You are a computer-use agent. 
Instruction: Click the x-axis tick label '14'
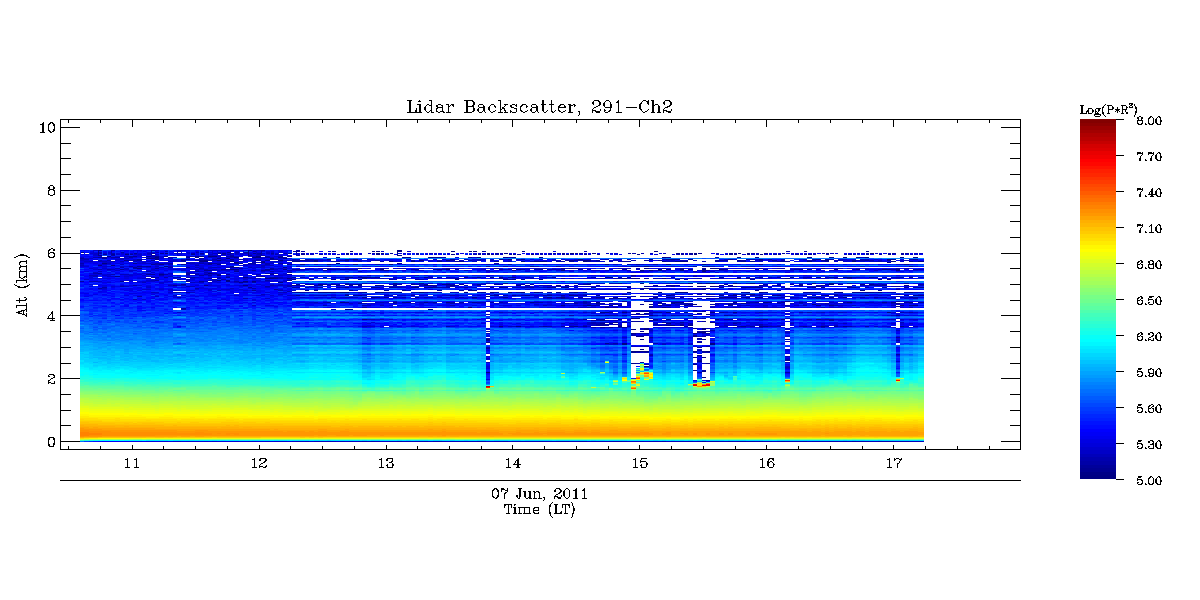pyautogui.click(x=512, y=464)
